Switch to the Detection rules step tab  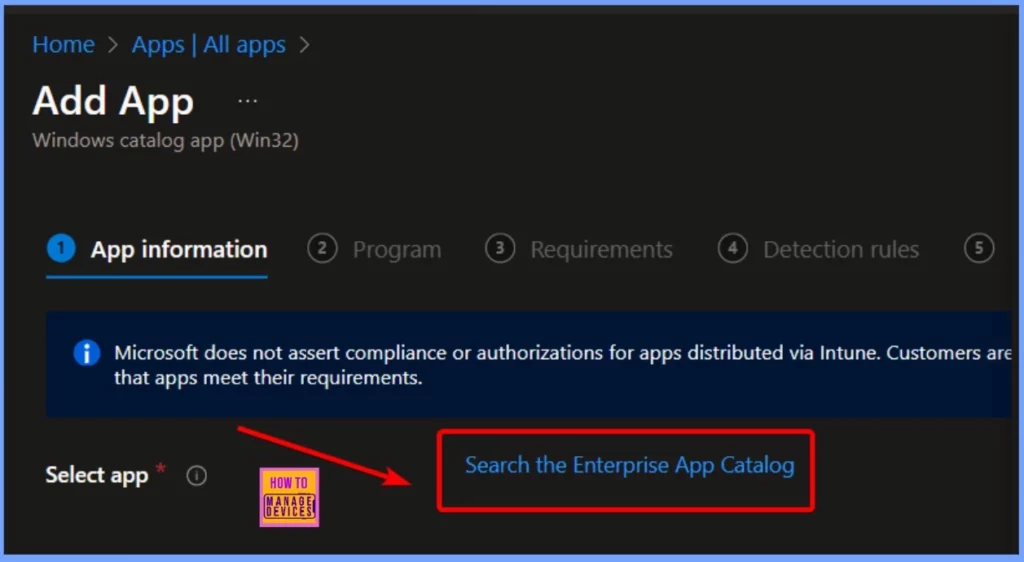pyautogui.click(x=818, y=249)
